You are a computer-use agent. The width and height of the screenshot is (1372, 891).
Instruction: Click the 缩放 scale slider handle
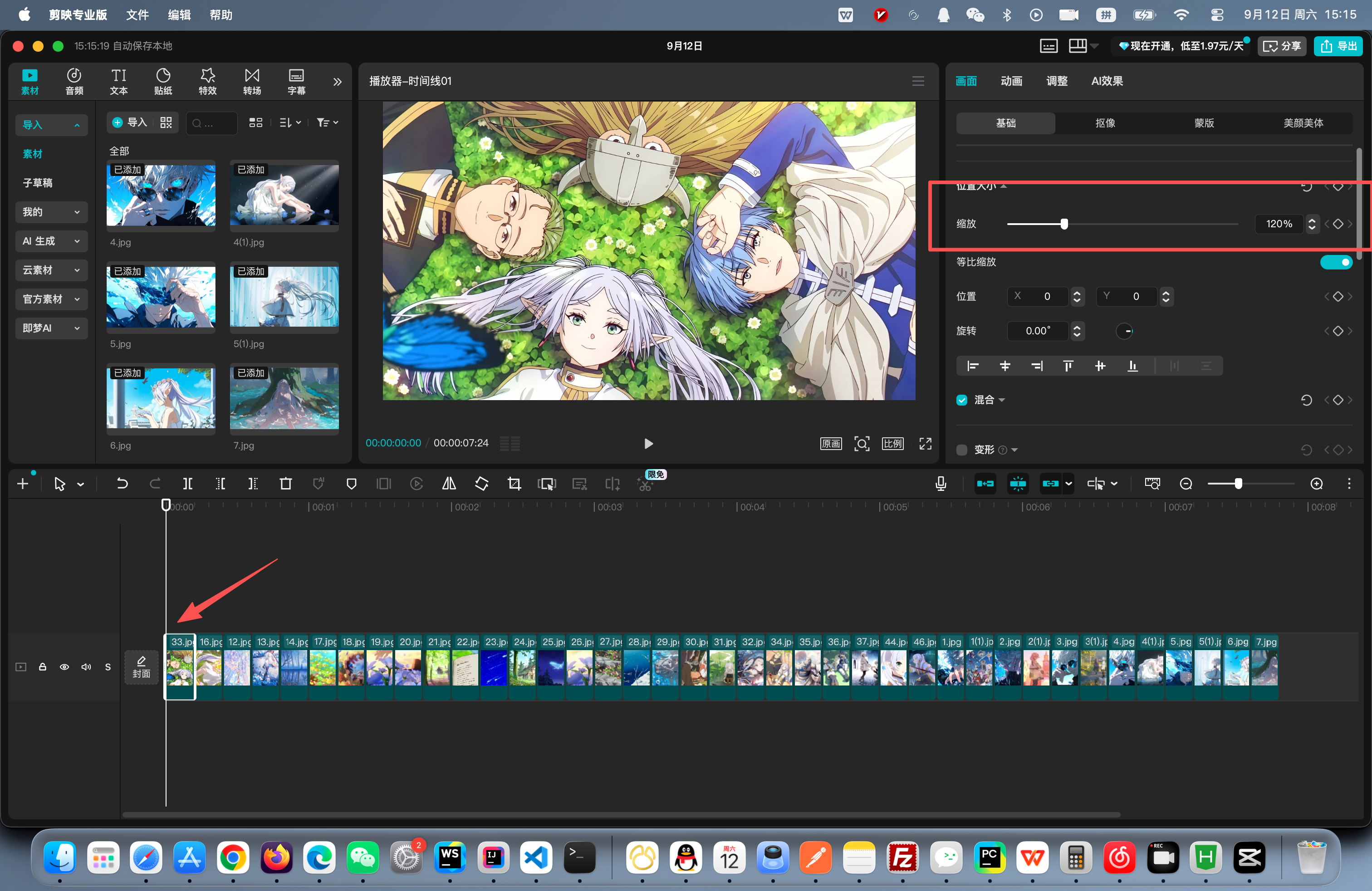[1063, 224]
